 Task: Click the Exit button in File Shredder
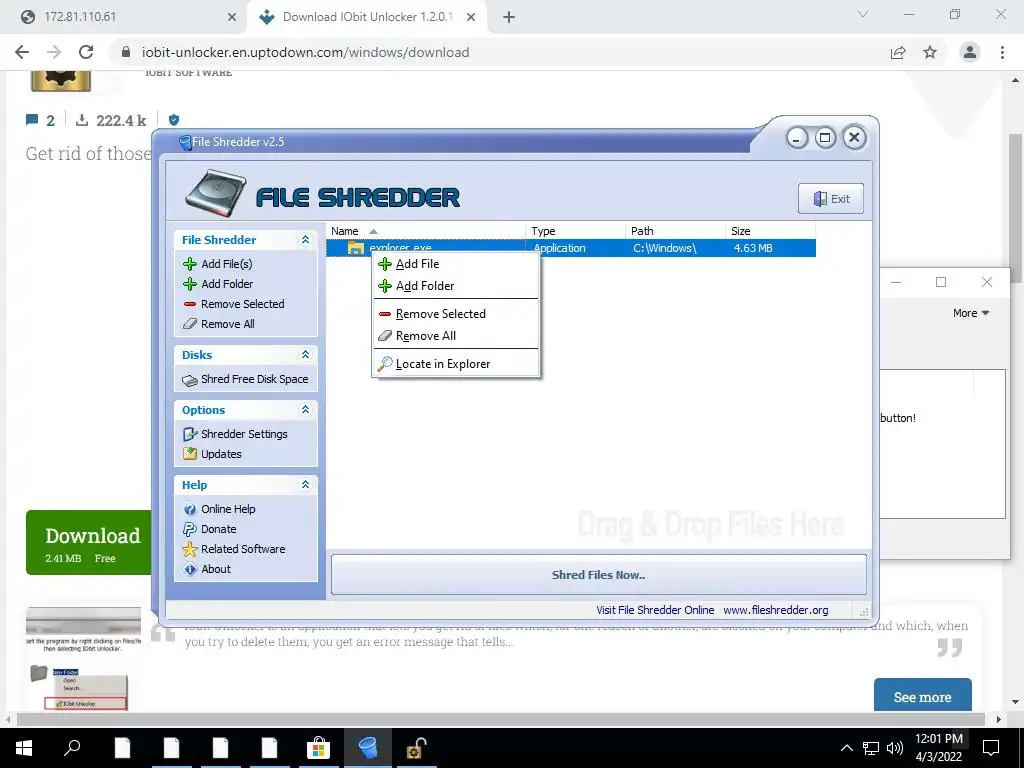click(x=831, y=199)
